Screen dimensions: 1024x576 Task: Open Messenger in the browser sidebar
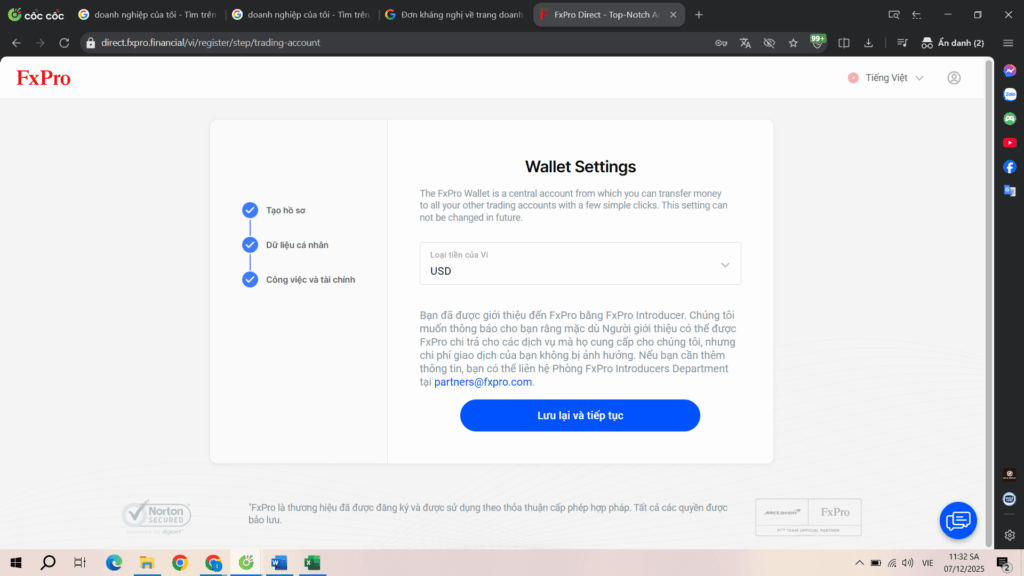point(1010,71)
